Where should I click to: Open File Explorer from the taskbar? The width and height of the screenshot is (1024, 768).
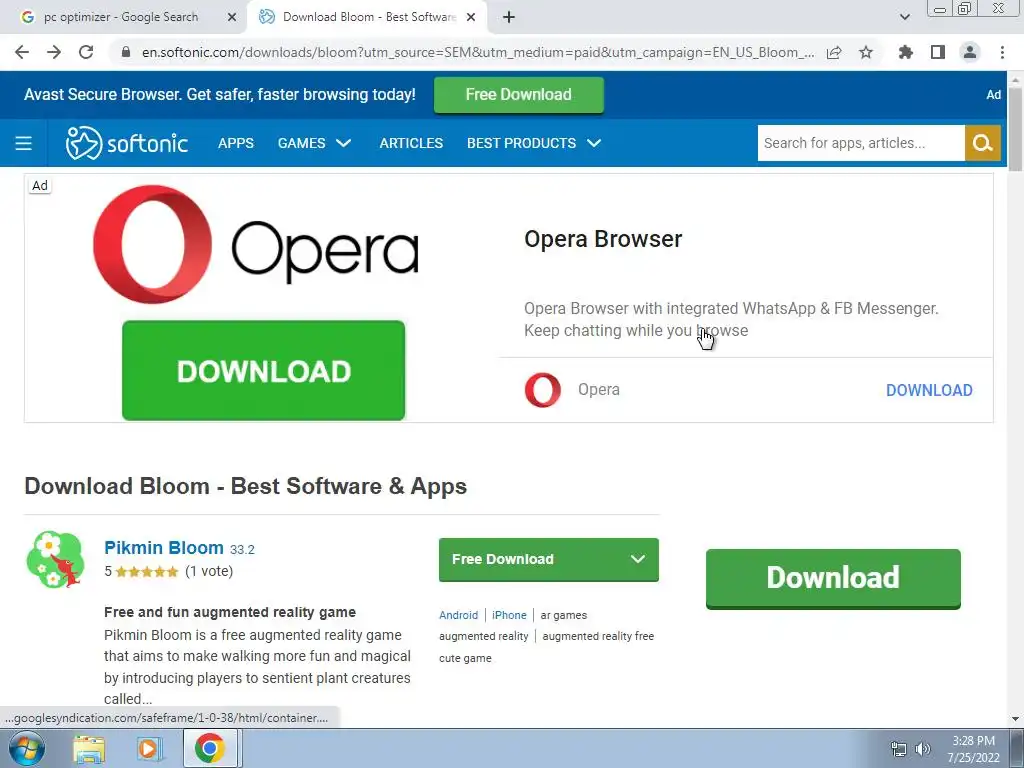pyautogui.click(x=89, y=749)
